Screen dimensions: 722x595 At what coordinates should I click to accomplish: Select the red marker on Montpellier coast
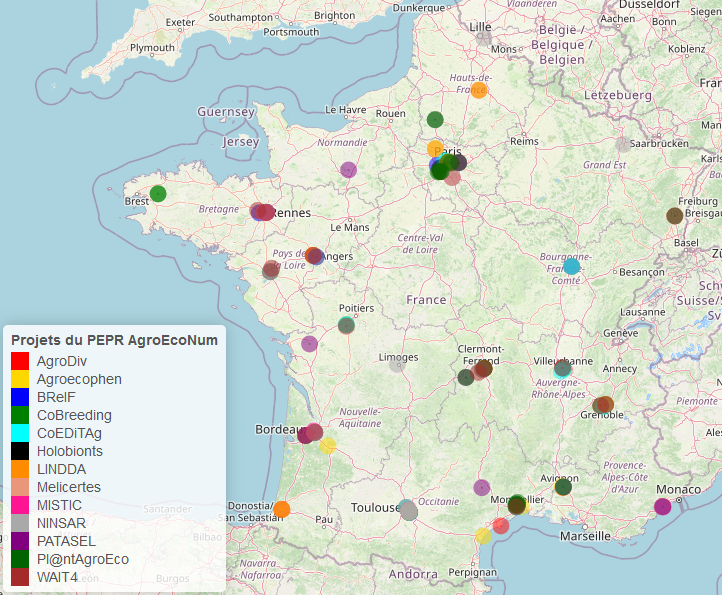[501, 525]
